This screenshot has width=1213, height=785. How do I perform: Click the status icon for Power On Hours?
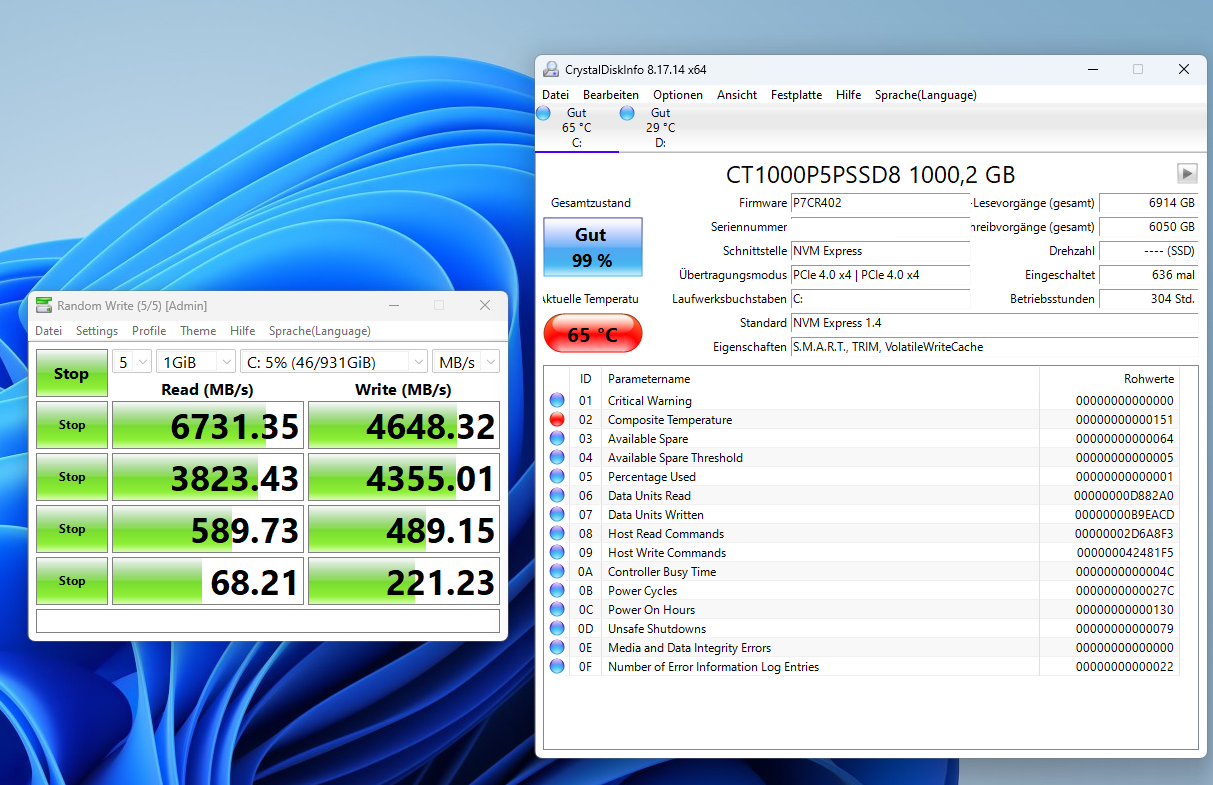coord(557,610)
